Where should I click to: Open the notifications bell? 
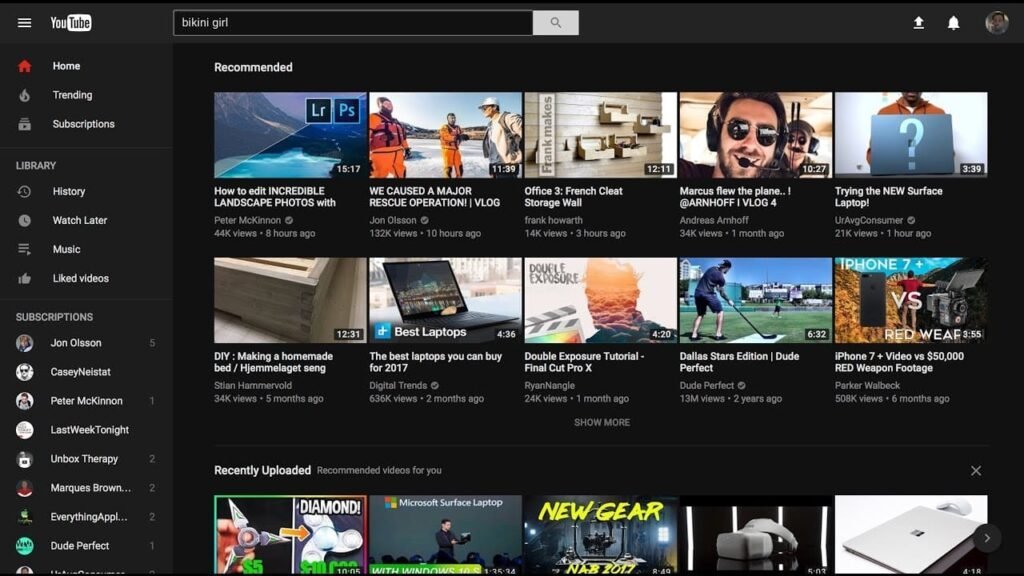tap(956, 22)
